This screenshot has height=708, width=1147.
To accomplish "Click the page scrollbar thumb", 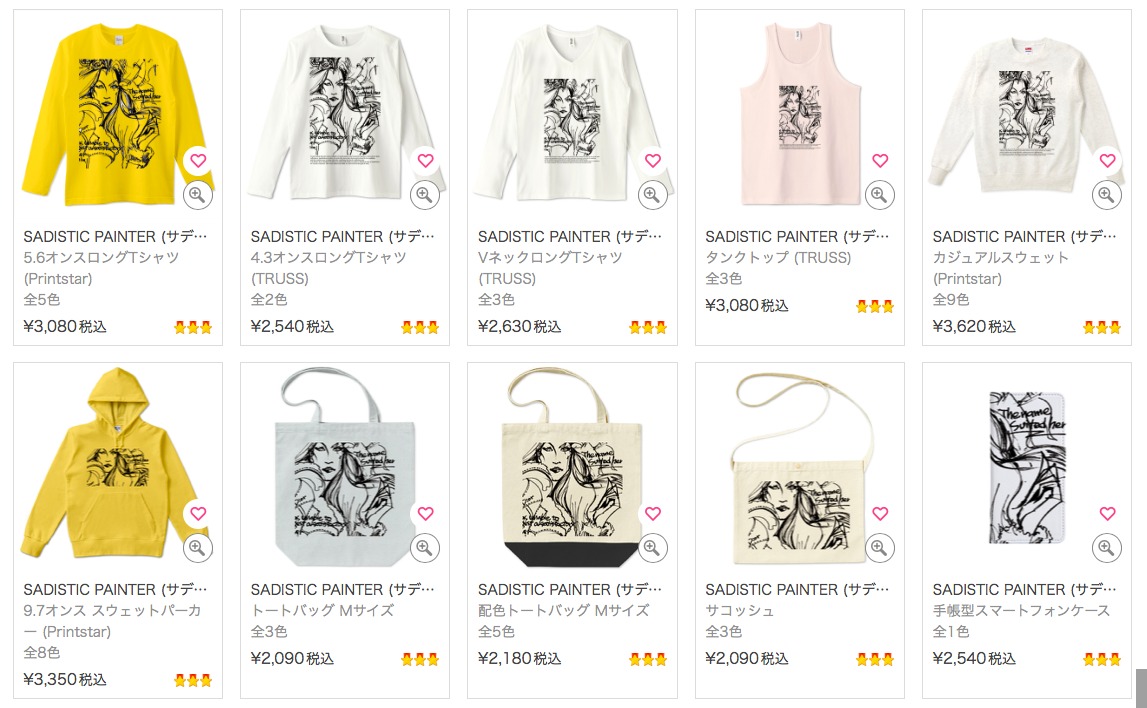I will (1140, 688).
